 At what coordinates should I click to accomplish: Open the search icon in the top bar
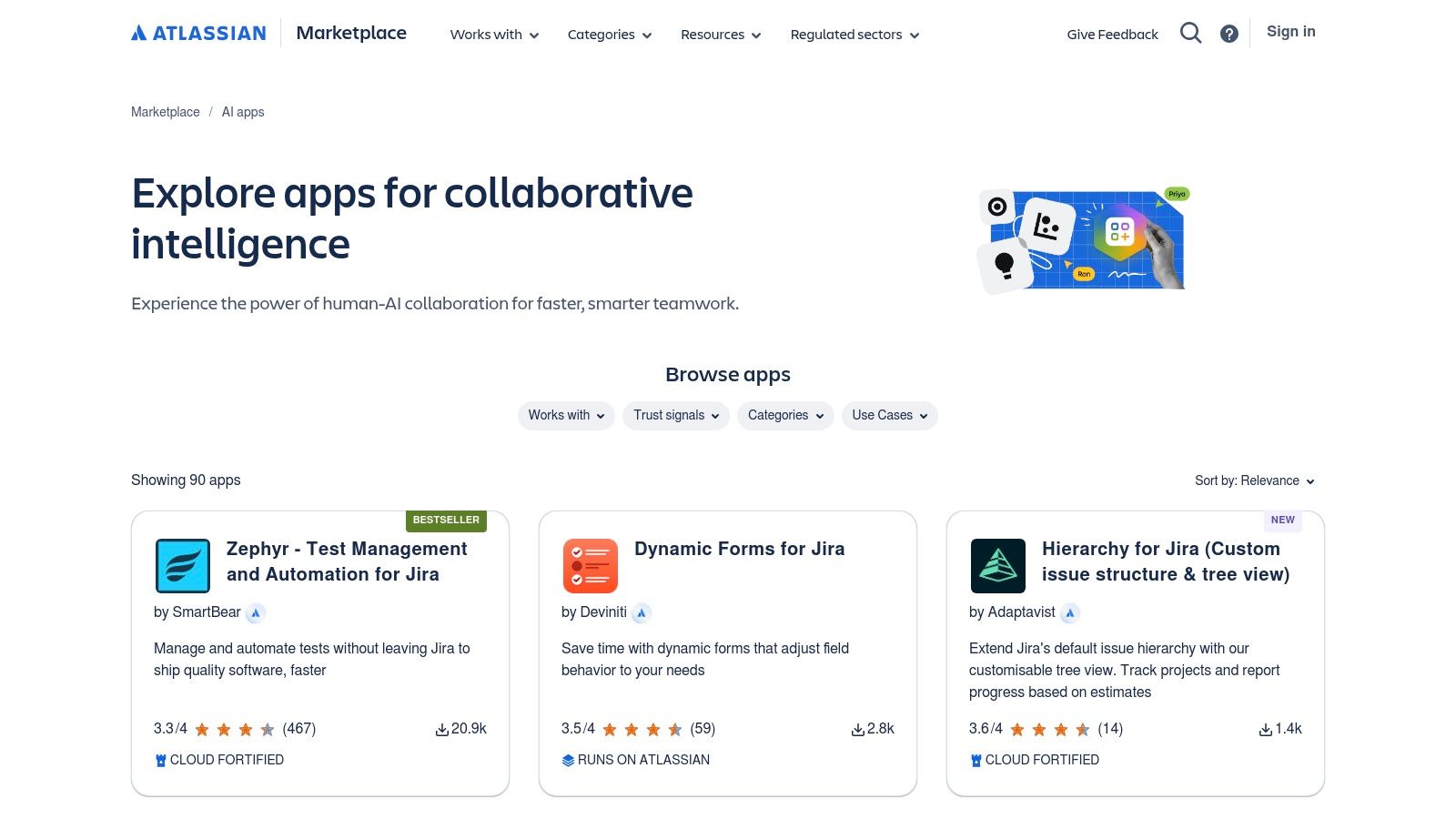pyautogui.click(x=1190, y=33)
